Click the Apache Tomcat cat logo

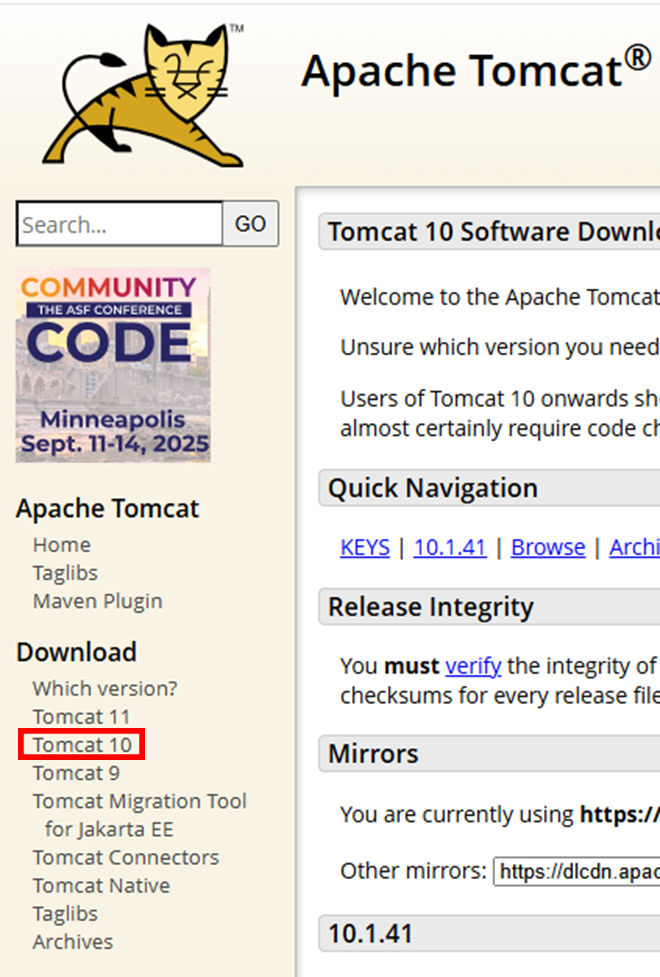[x=143, y=93]
